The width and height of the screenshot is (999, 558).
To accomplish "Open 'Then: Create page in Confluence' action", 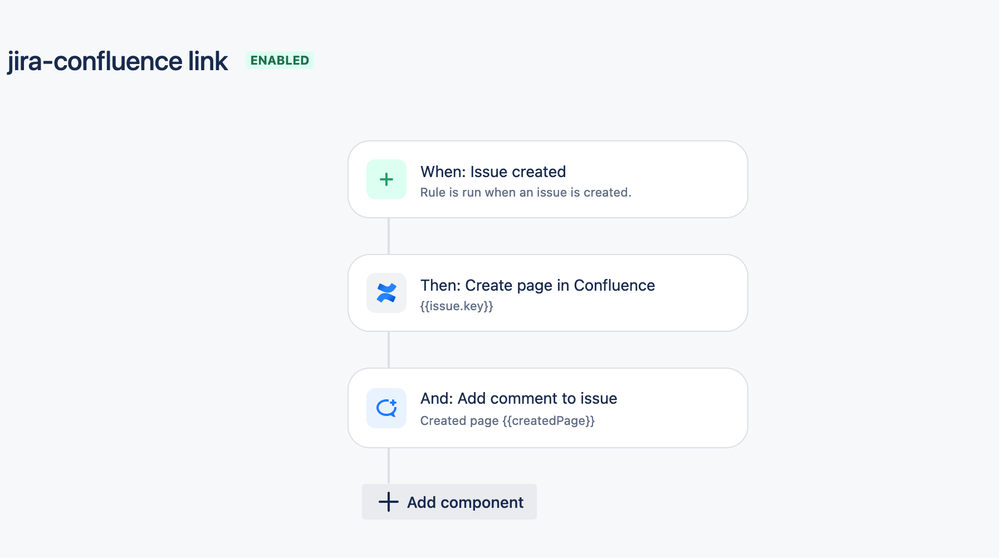I will click(x=548, y=293).
